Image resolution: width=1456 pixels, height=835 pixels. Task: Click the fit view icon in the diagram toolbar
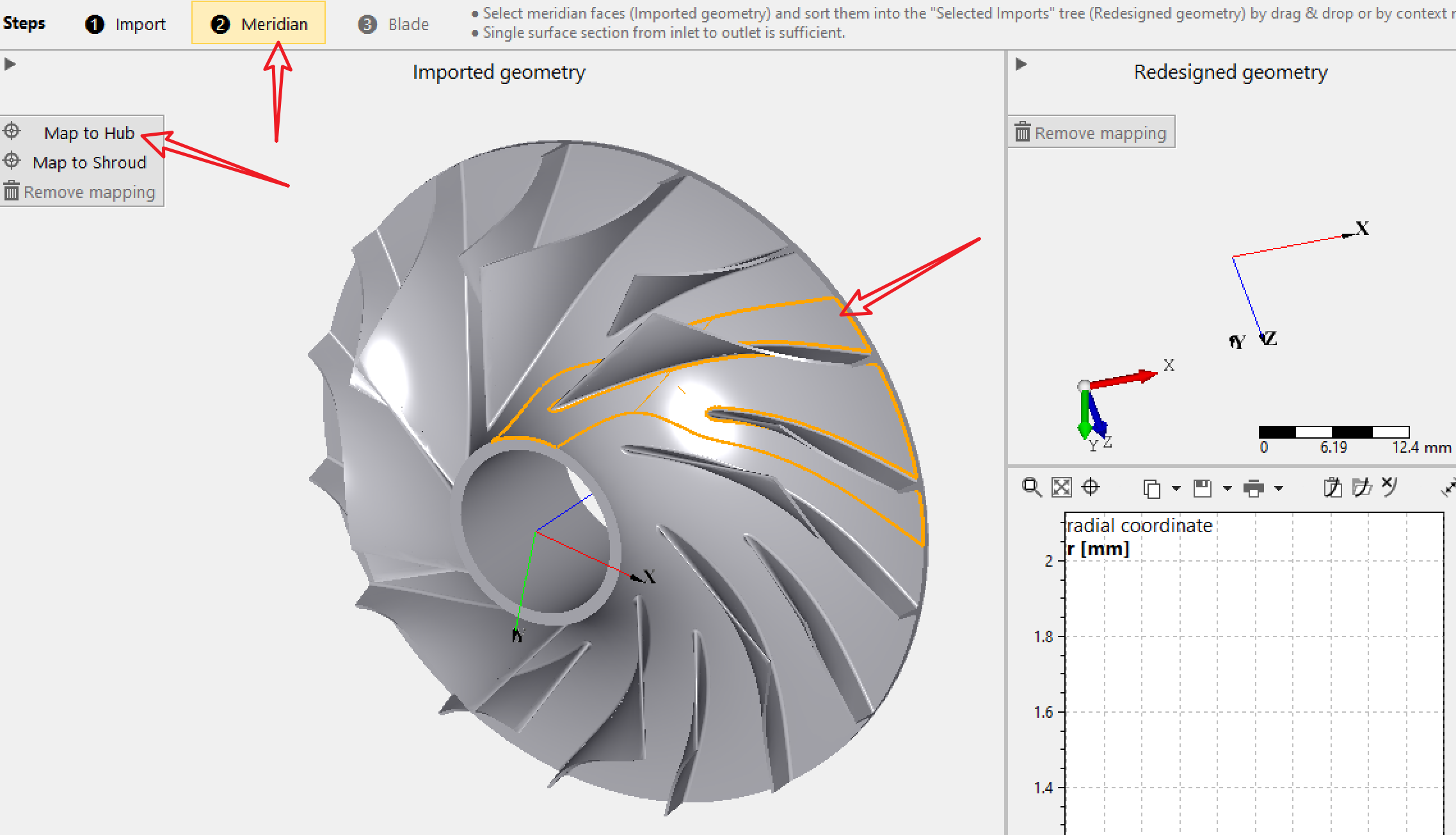(1061, 487)
